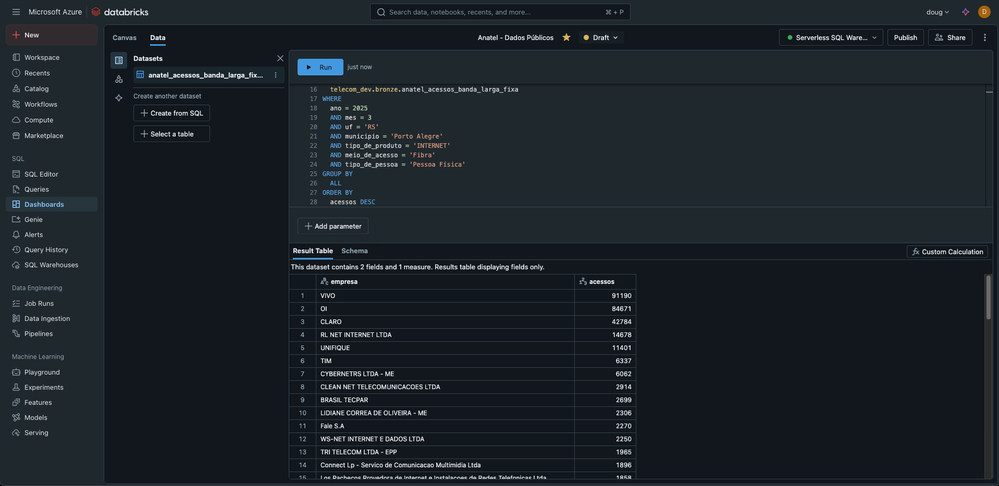Toggle the favorite star for the dashboard
This screenshot has height=486, width=999.
pyautogui.click(x=566, y=38)
